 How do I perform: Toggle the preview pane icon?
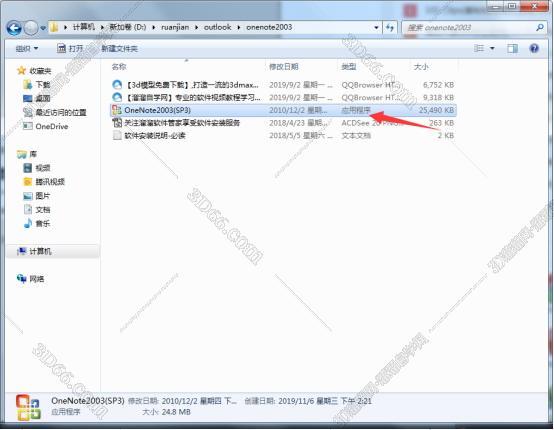click(512, 48)
